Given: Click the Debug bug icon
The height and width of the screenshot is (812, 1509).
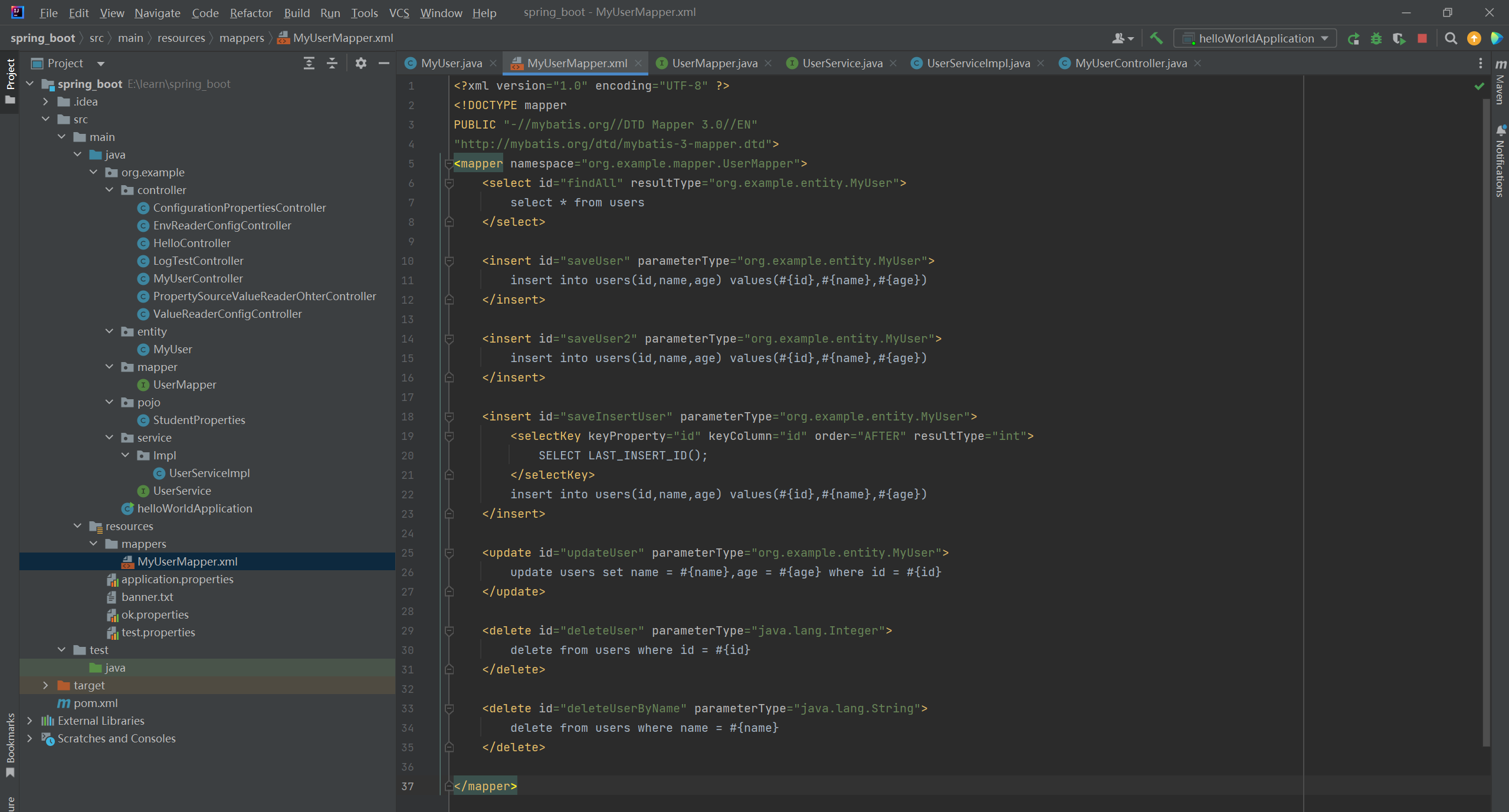Looking at the screenshot, I should [x=1376, y=38].
